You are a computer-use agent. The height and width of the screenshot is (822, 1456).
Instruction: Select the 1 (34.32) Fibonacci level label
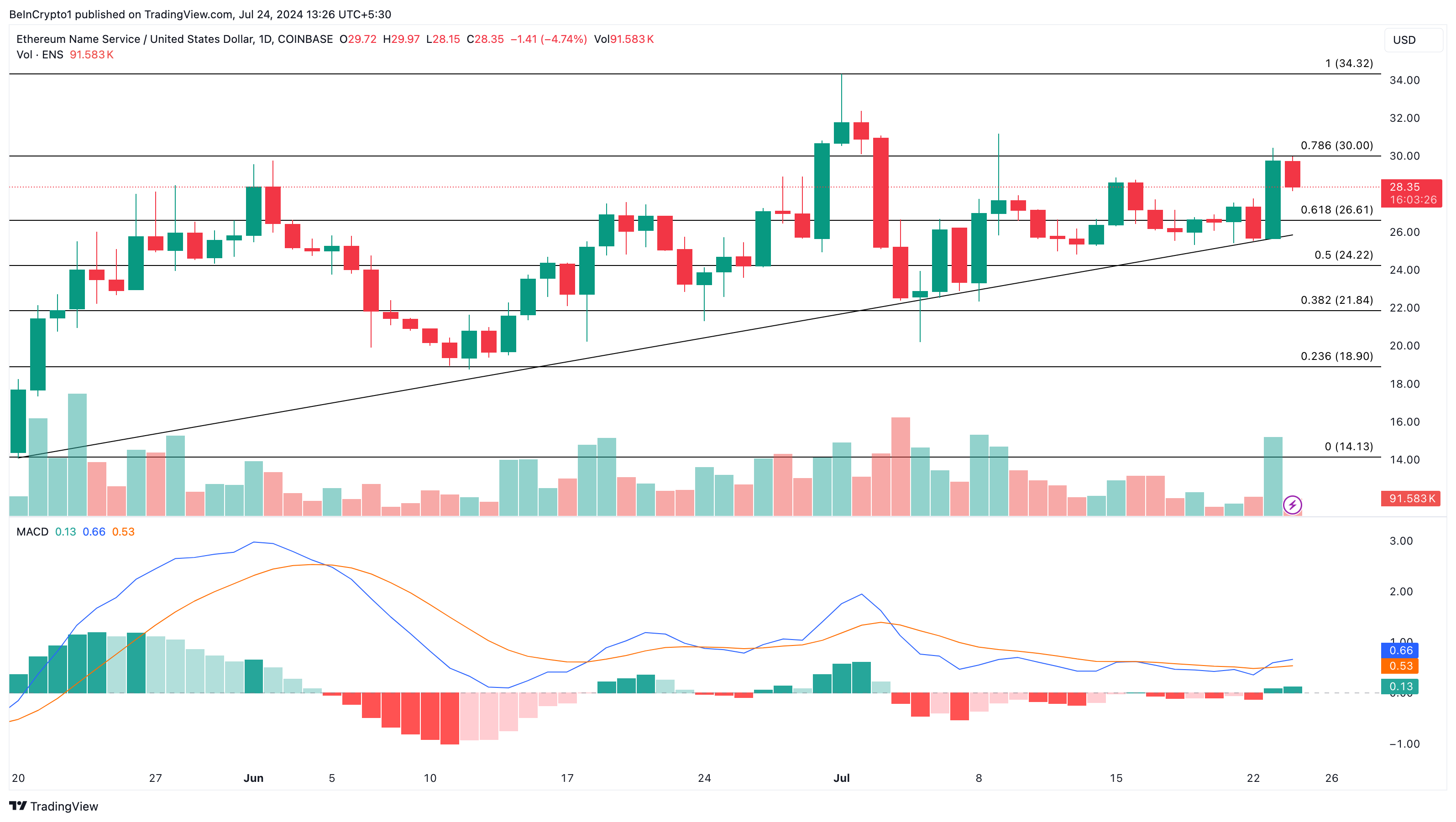[x=1349, y=63]
